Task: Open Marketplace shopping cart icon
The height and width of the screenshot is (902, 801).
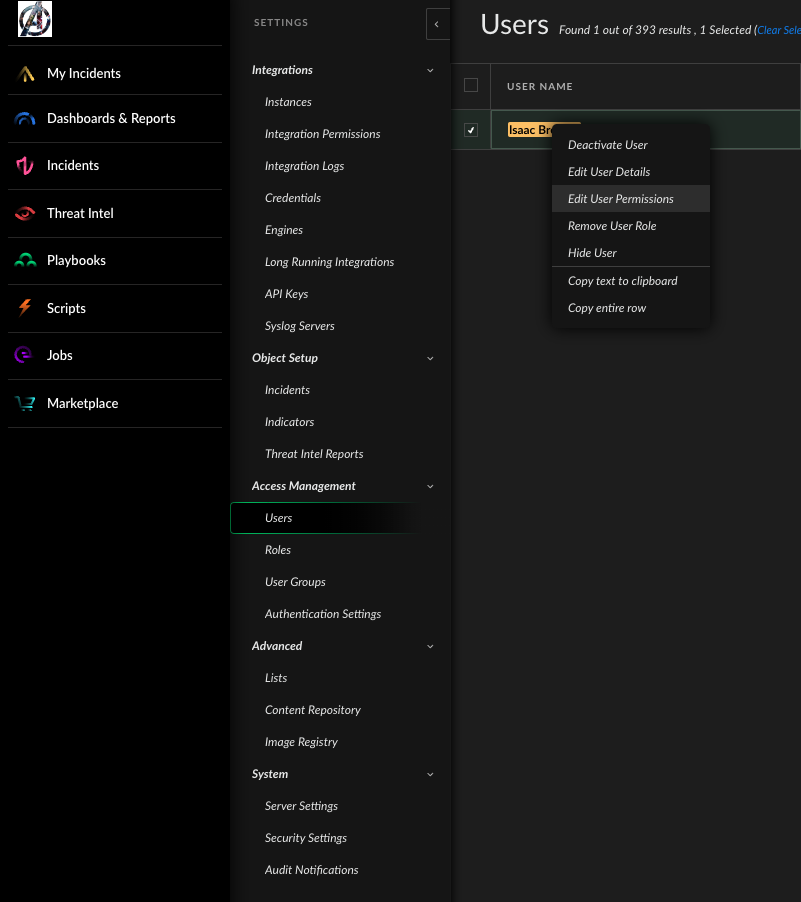Action: coord(25,403)
